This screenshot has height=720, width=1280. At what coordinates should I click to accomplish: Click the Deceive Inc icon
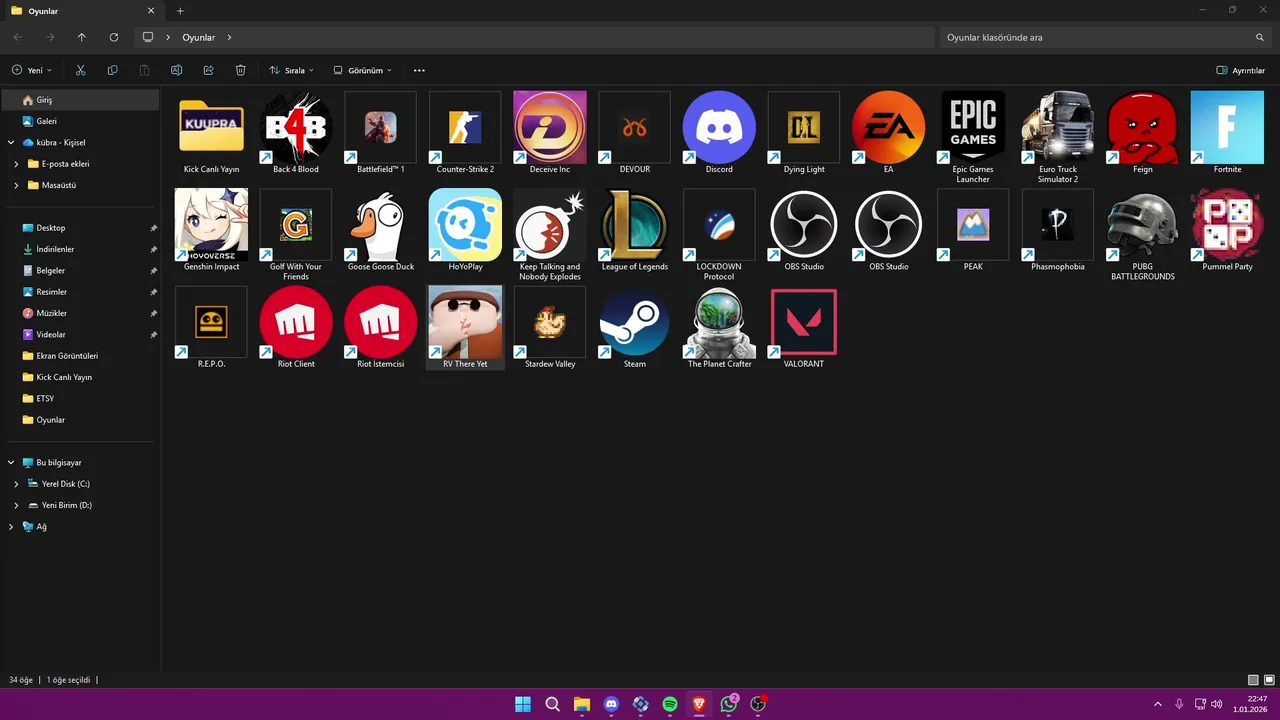pyautogui.click(x=550, y=128)
